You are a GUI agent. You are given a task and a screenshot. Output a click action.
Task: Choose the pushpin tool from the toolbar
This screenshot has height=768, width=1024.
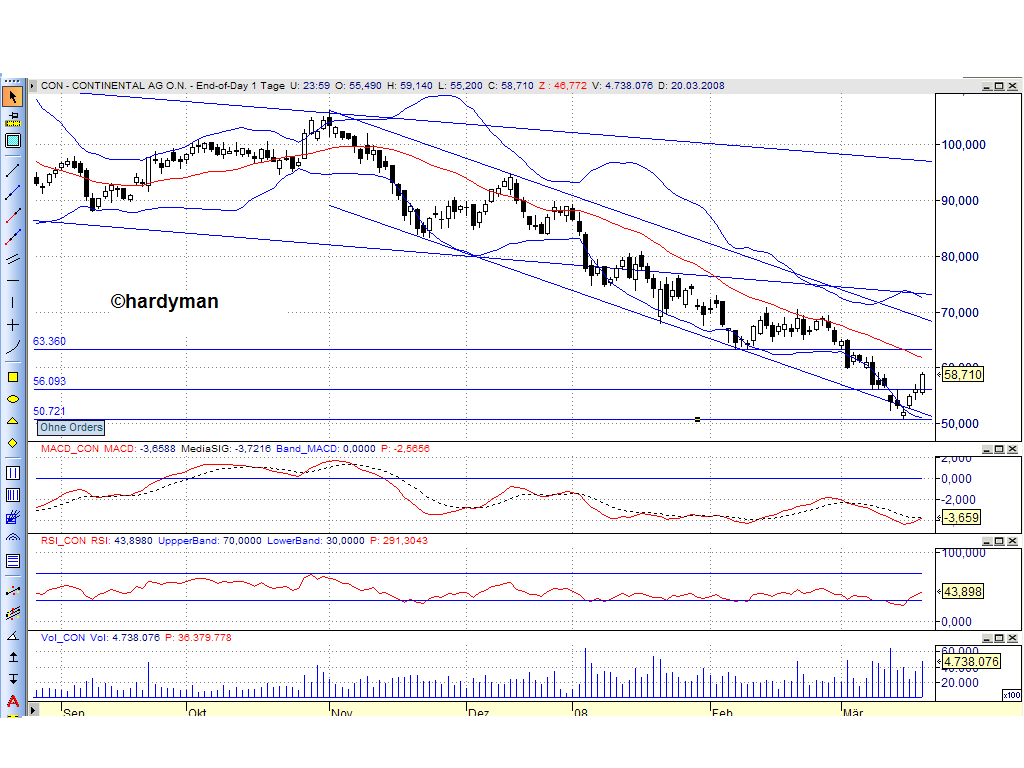coord(13,117)
